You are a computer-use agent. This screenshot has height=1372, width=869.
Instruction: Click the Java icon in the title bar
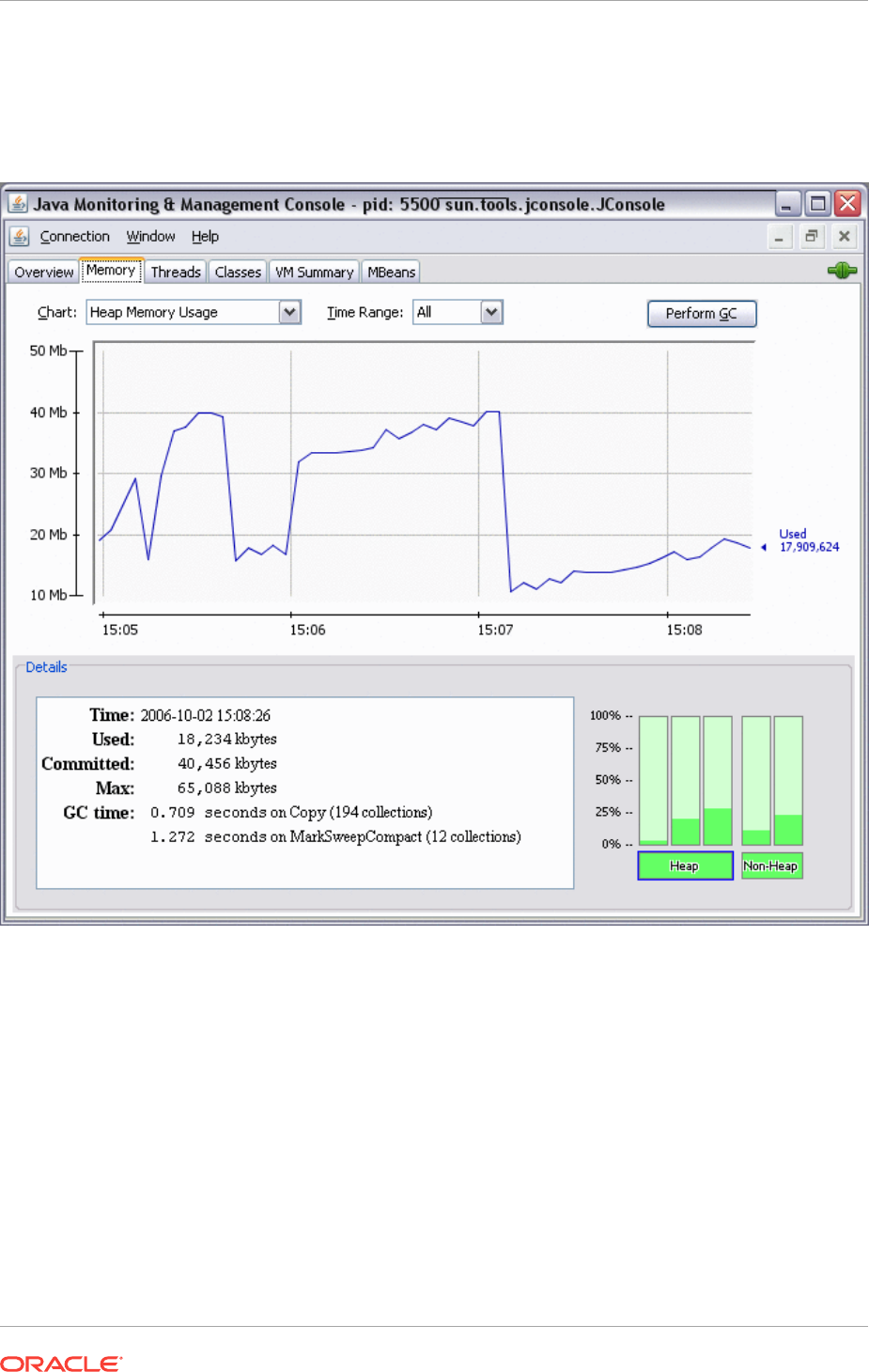[x=18, y=203]
